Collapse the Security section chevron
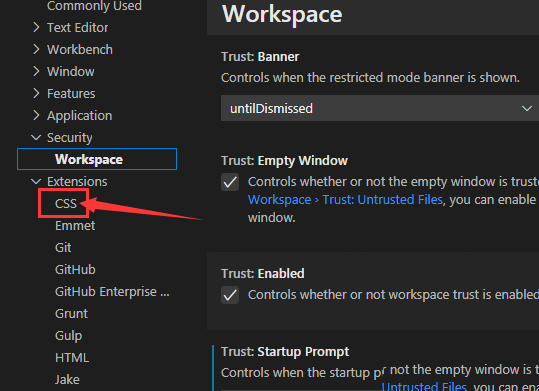 tap(36, 138)
